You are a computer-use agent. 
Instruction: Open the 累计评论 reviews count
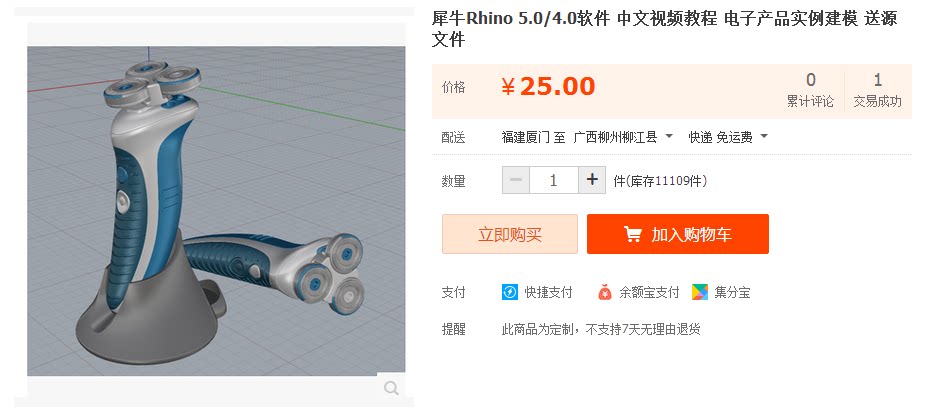(x=810, y=90)
